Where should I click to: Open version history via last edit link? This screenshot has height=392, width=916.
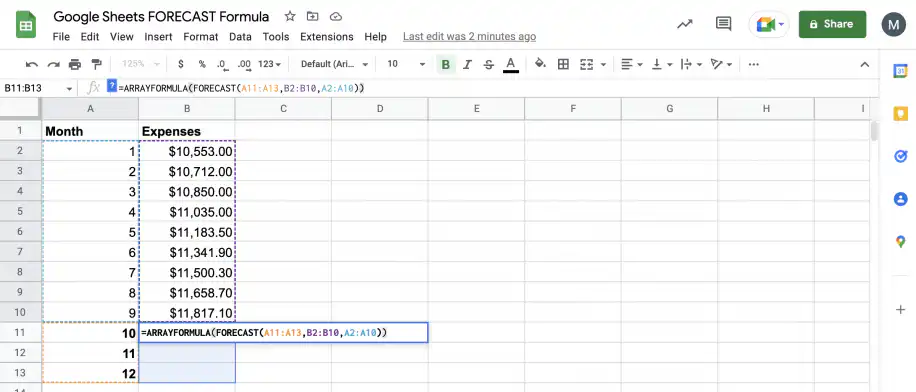(469, 37)
